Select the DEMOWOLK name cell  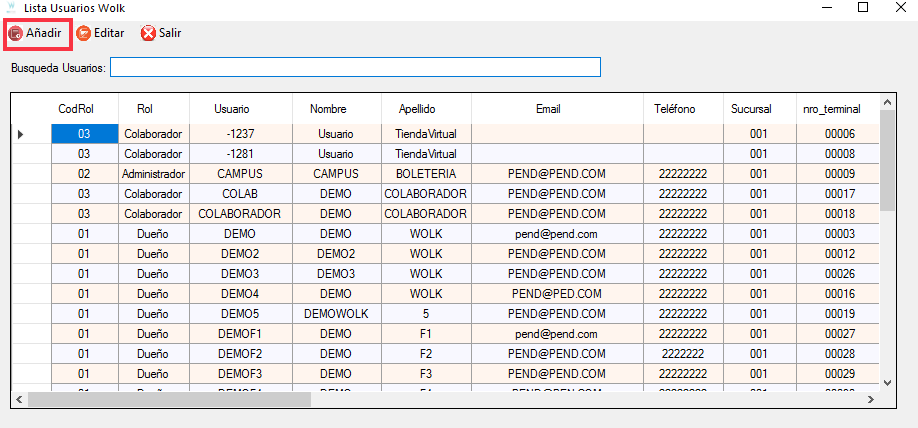pos(336,313)
